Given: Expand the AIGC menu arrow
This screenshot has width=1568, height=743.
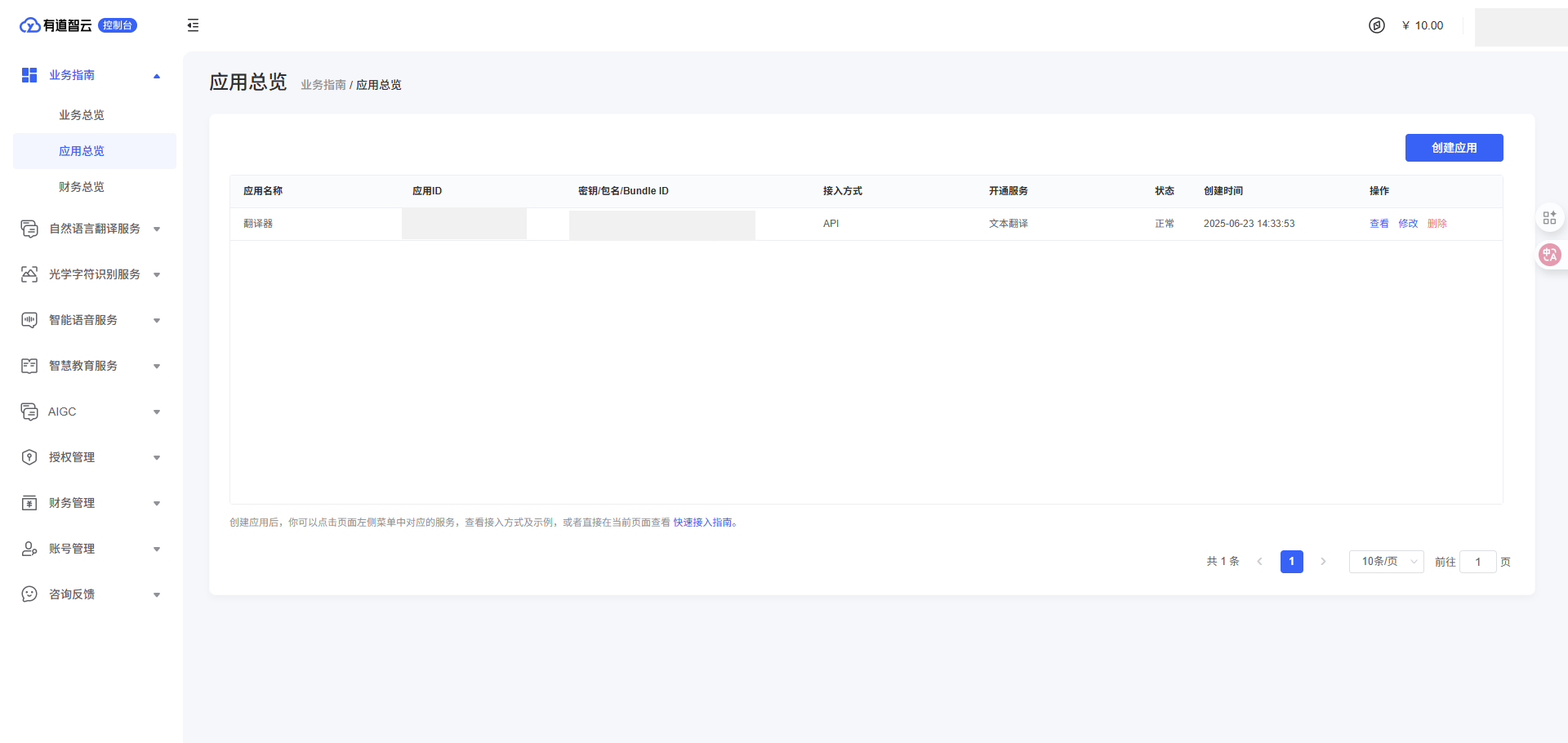Looking at the screenshot, I should 157,412.
